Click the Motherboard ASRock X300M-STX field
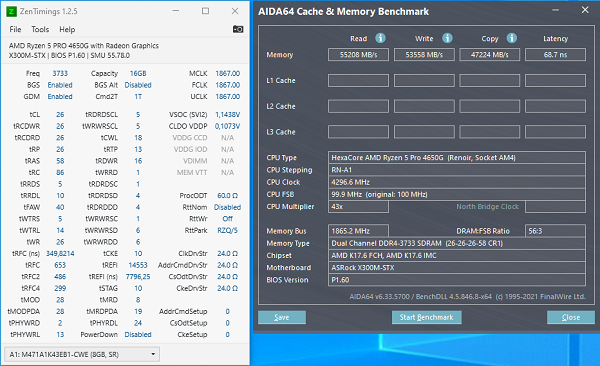The width and height of the screenshot is (600, 366). pos(457,268)
